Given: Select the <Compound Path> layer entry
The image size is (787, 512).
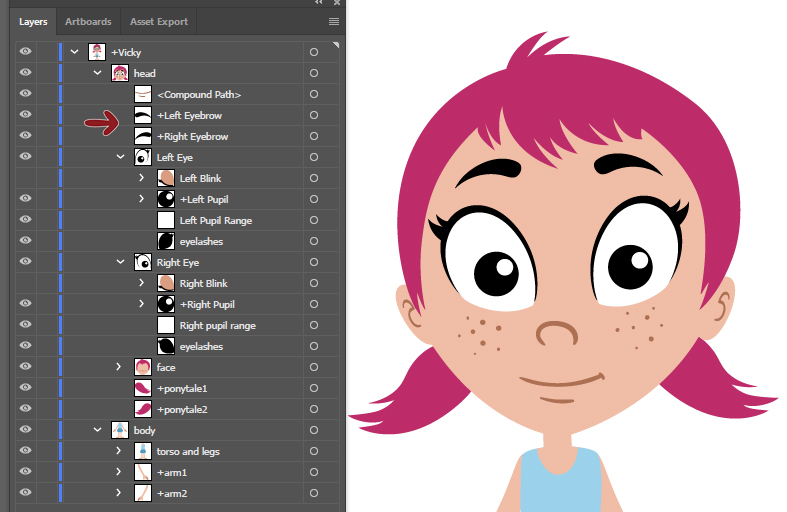Looking at the screenshot, I should tap(199, 95).
